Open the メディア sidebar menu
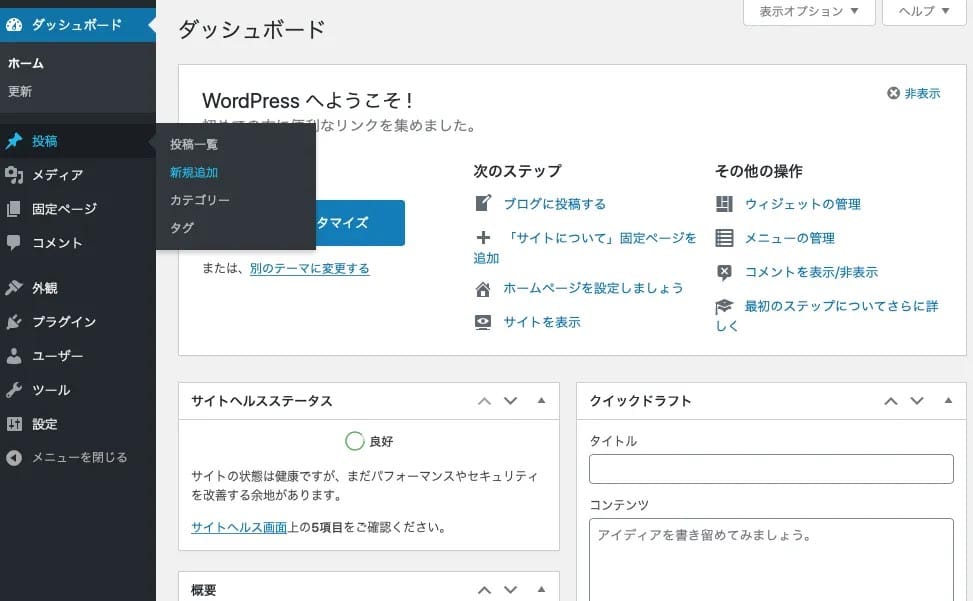 [78, 175]
